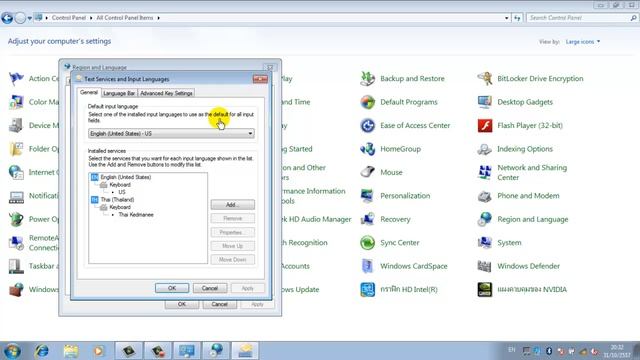Click EN language indicator in tray
The height and width of the screenshot is (360, 640).
[511, 350]
